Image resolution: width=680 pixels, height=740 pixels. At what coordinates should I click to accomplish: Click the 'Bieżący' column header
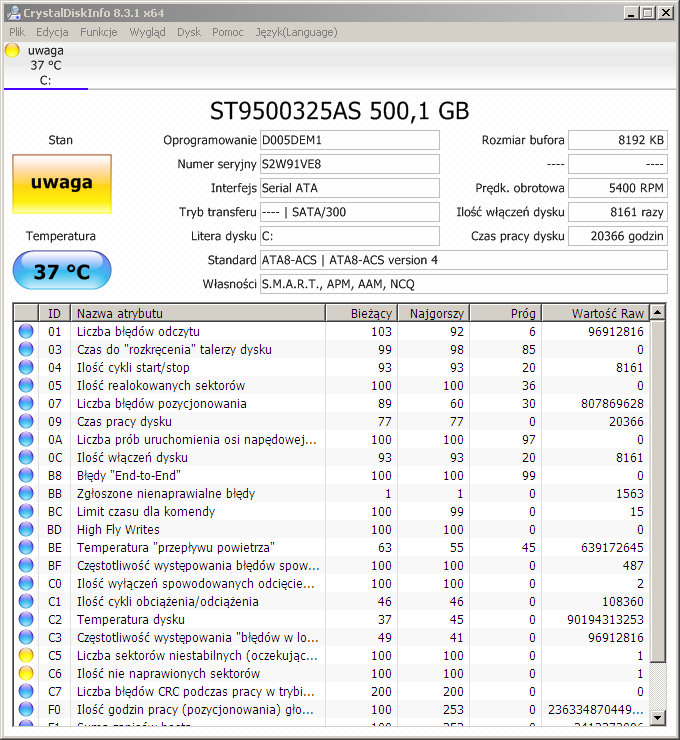[361, 313]
